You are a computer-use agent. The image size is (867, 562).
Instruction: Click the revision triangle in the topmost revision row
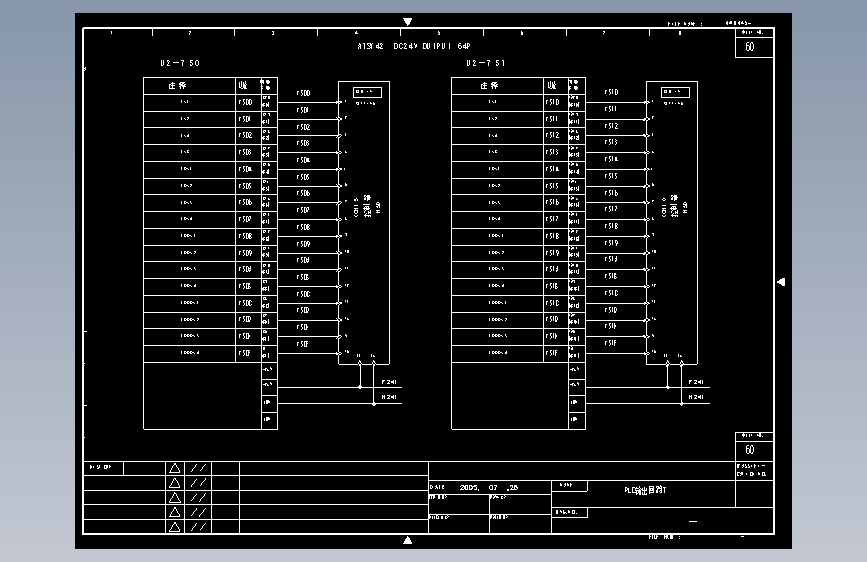175,469
